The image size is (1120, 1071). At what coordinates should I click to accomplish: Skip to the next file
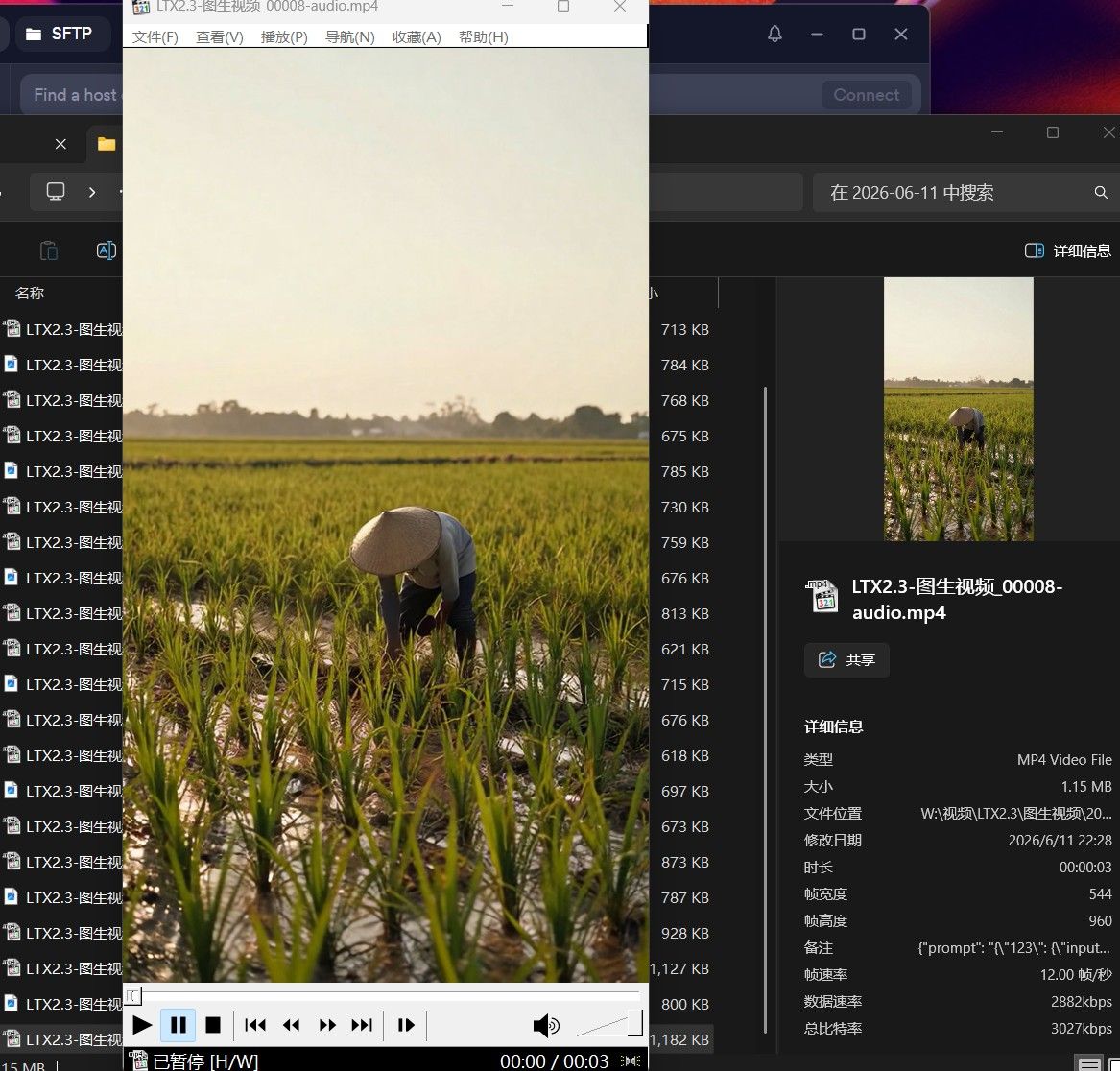(x=362, y=1025)
